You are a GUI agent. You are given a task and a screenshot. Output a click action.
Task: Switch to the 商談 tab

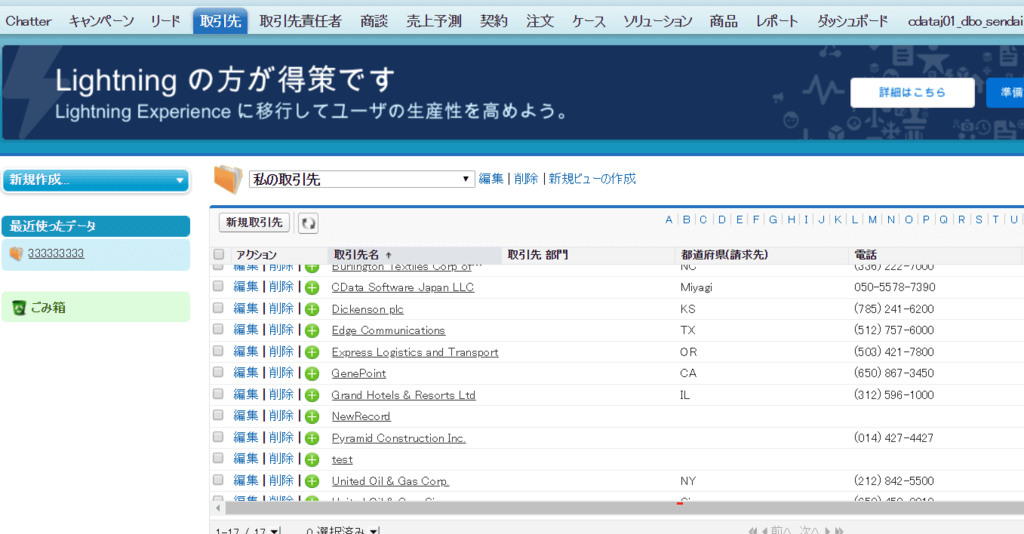(x=374, y=21)
